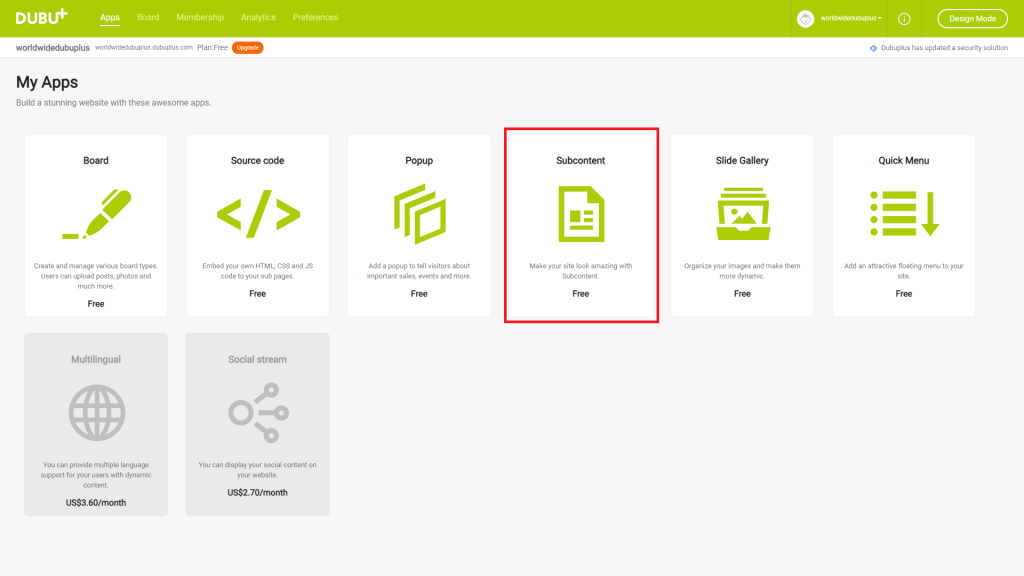The image size is (1024, 576).
Task: Click the US$2.70/month price label
Action: click(257, 492)
